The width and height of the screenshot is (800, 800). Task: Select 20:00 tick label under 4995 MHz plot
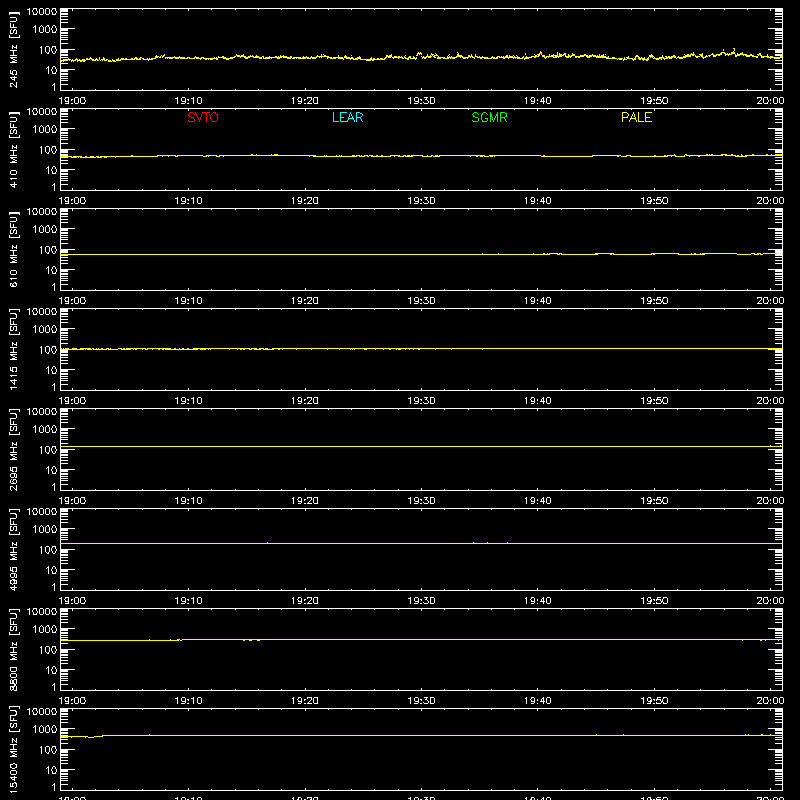point(770,601)
